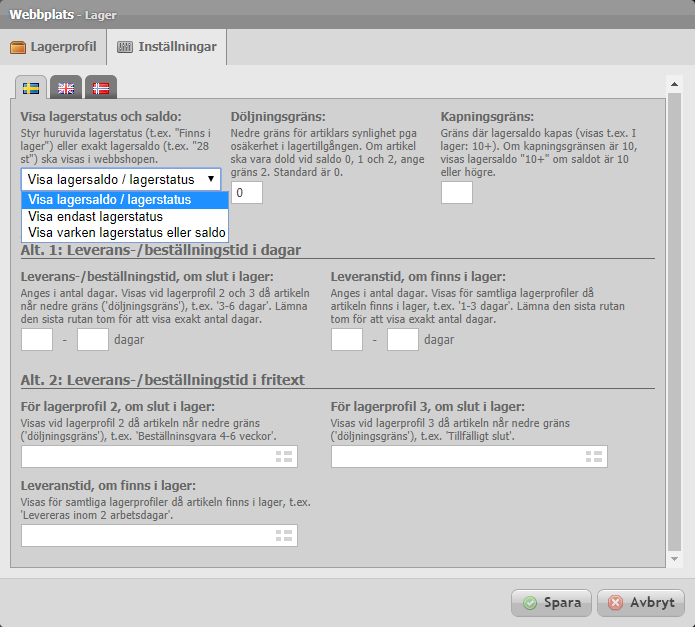Viewport: 695px width, 627px height.
Task: Click the label Döljningsgräns:
Action: click(278, 117)
